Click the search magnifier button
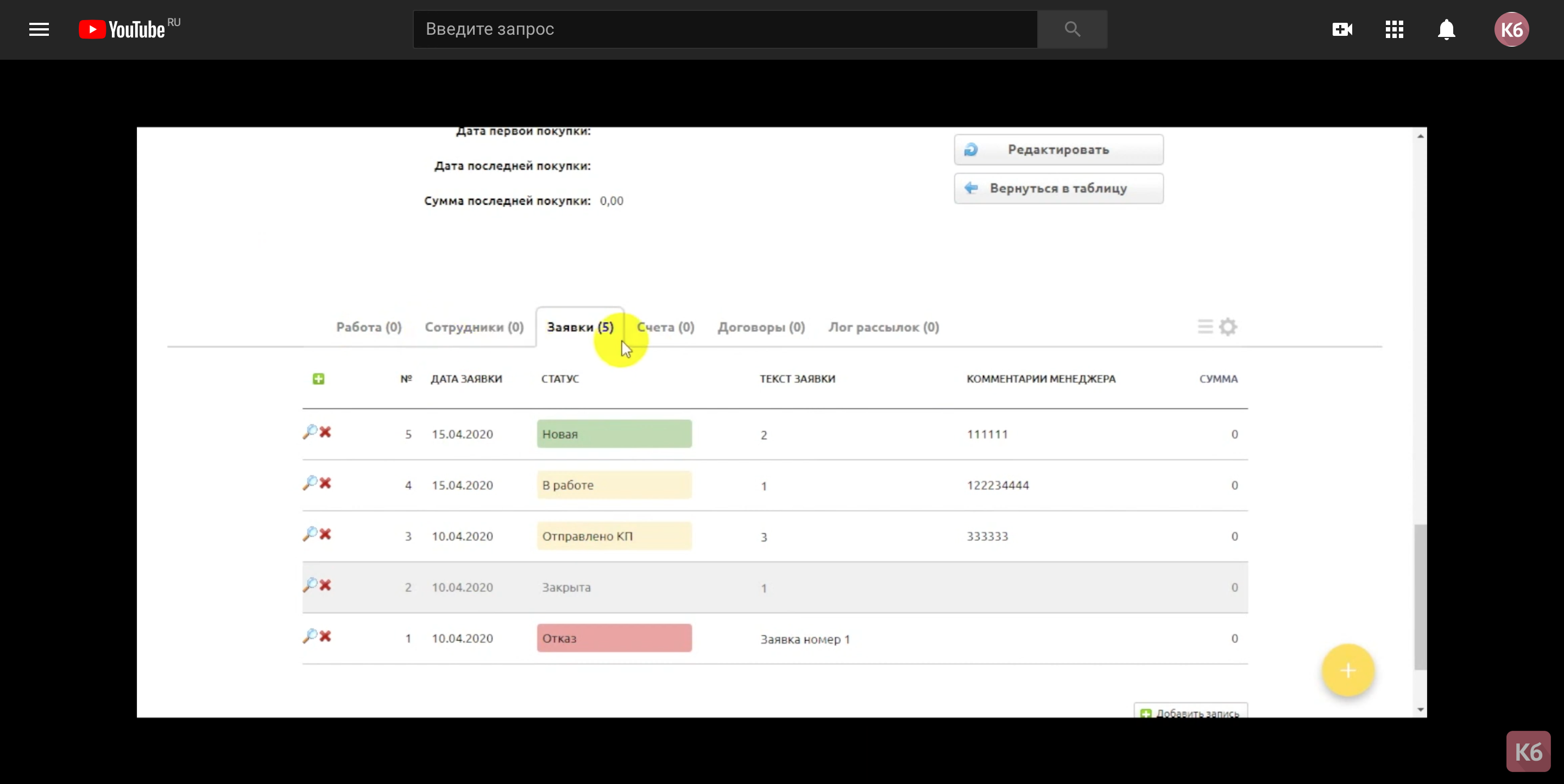Screen dimensions: 1564x784 [x=1071, y=29]
